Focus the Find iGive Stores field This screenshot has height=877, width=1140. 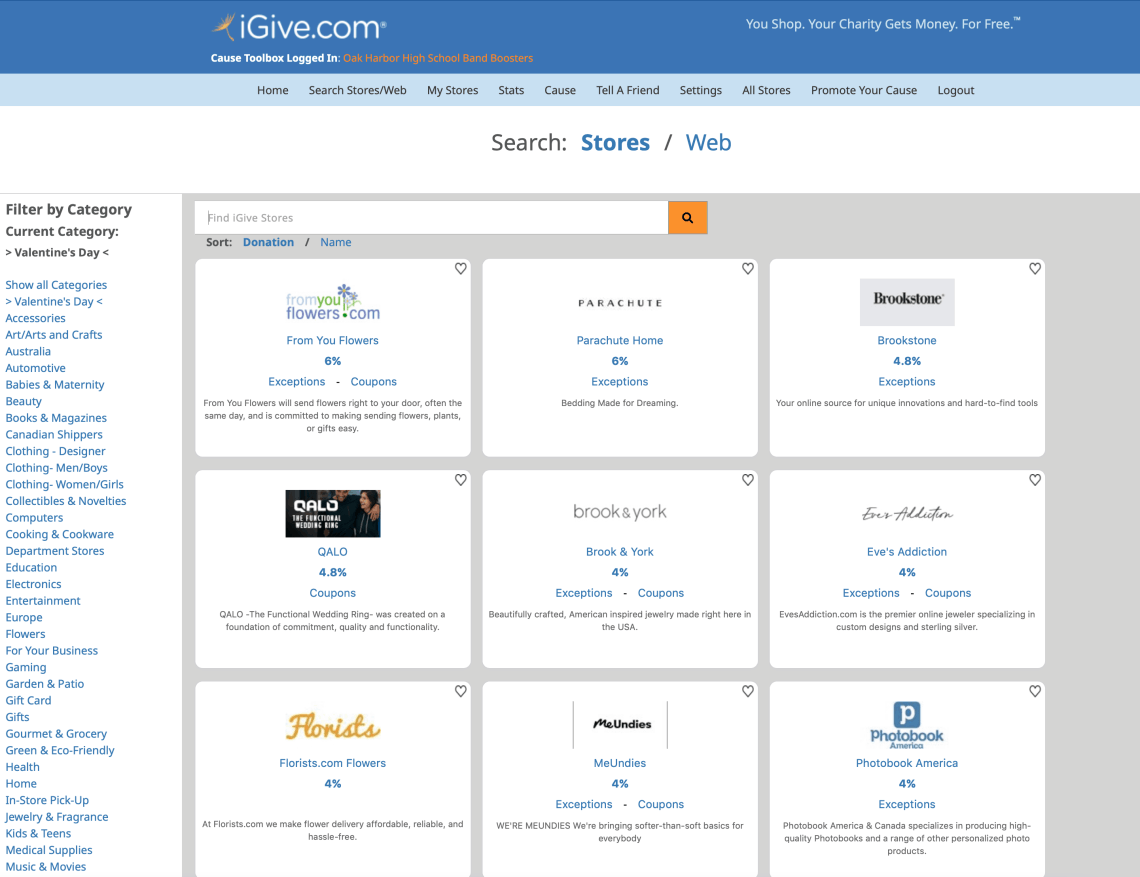[431, 217]
